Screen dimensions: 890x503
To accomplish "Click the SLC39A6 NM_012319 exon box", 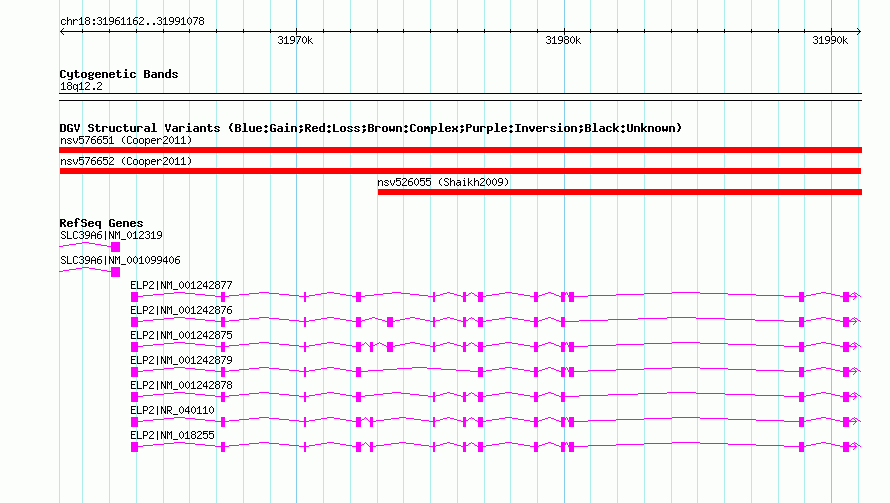I will pyautogui.click(x=115, y=247).
